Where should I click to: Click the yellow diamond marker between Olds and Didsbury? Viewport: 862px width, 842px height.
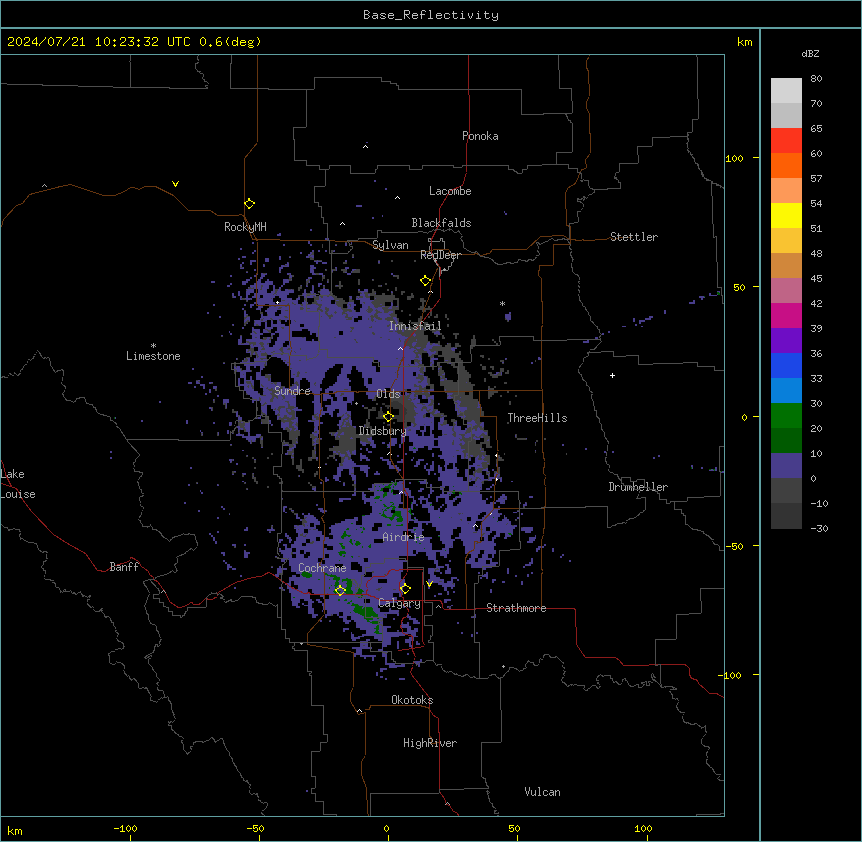(388, 417)
